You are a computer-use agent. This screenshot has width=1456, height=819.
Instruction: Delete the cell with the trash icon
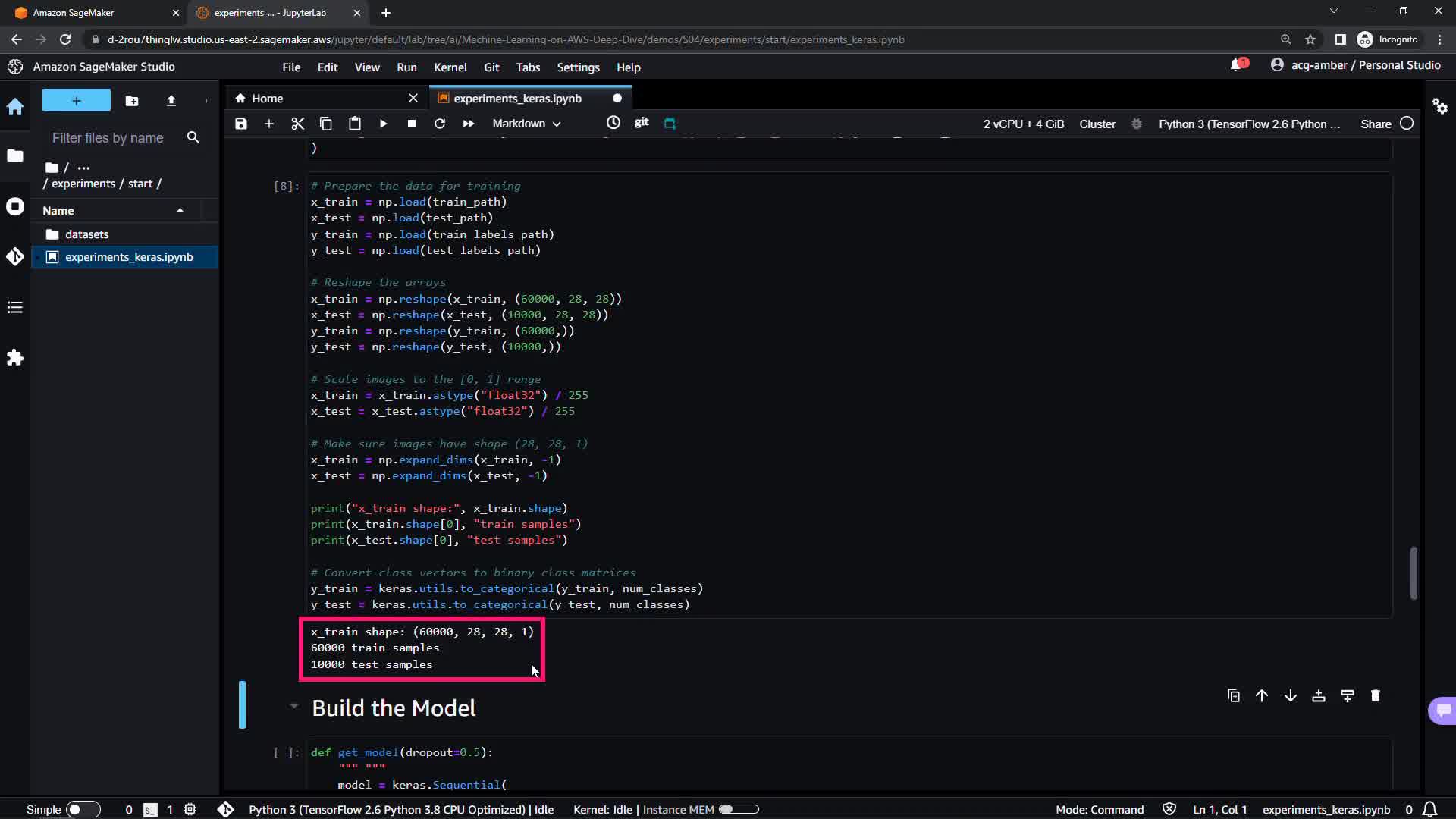[x=1375, y=695]
